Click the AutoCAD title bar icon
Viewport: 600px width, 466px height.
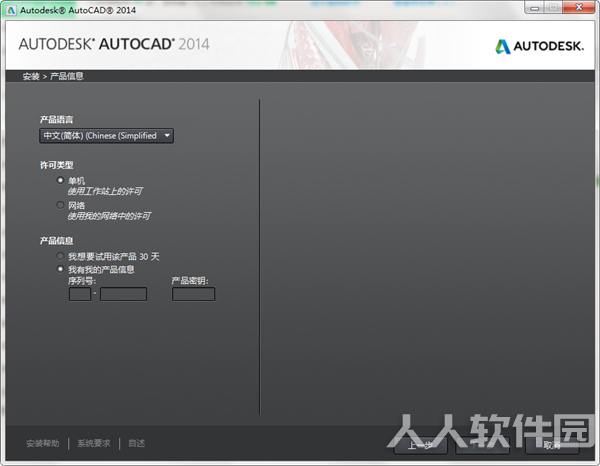[x=11, y=10]
